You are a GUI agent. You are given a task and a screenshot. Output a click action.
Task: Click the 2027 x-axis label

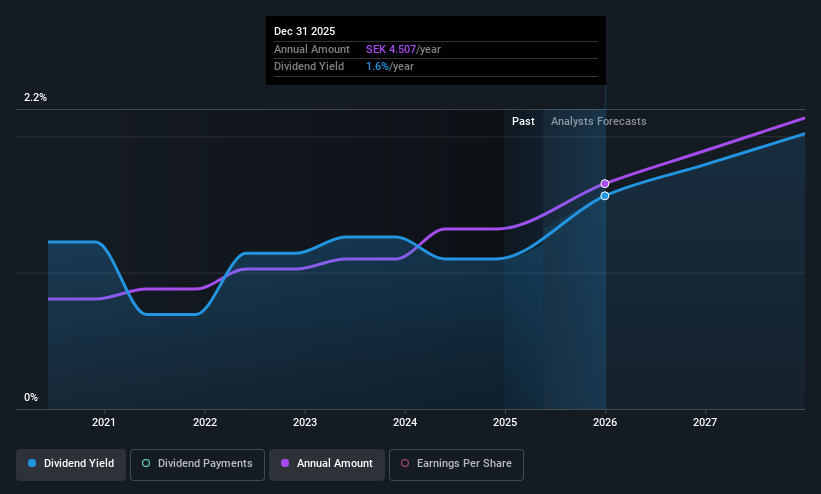pos(705,422)
